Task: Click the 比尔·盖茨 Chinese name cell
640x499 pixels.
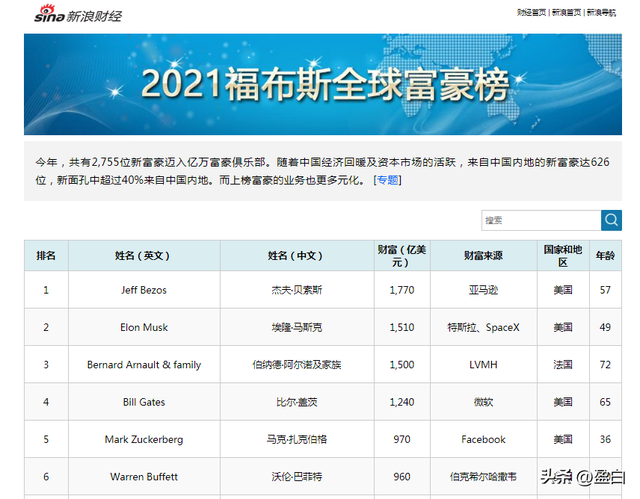Action: (x=297, y=402)
